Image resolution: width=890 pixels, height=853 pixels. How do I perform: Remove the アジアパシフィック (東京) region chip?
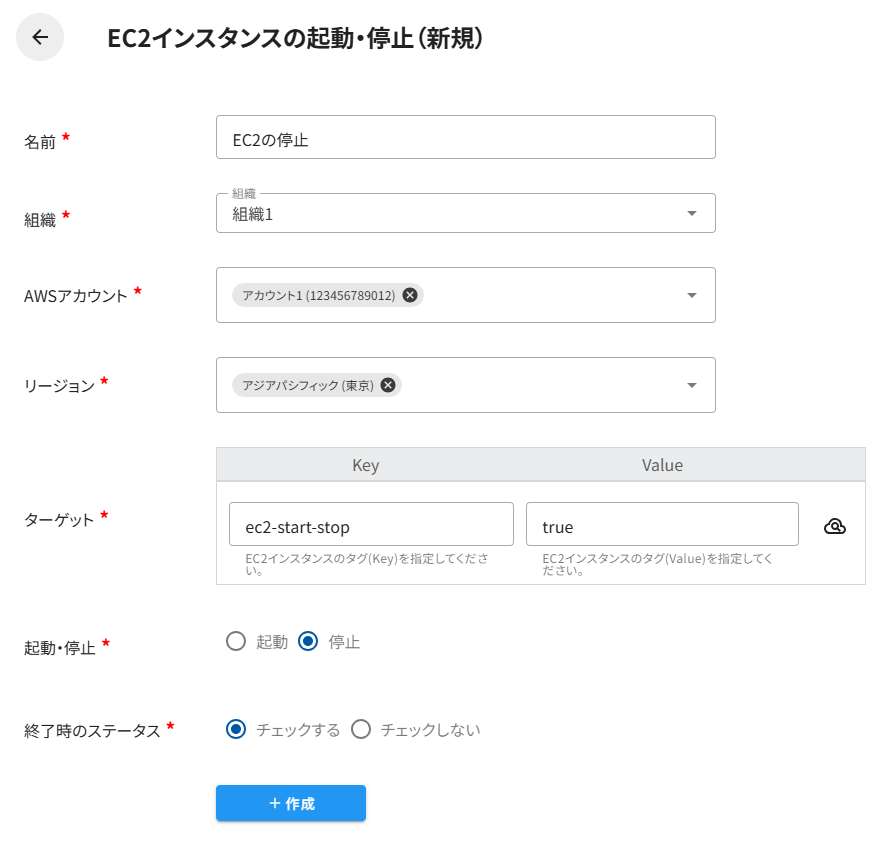pyautogui.click(x=388, y=385)
